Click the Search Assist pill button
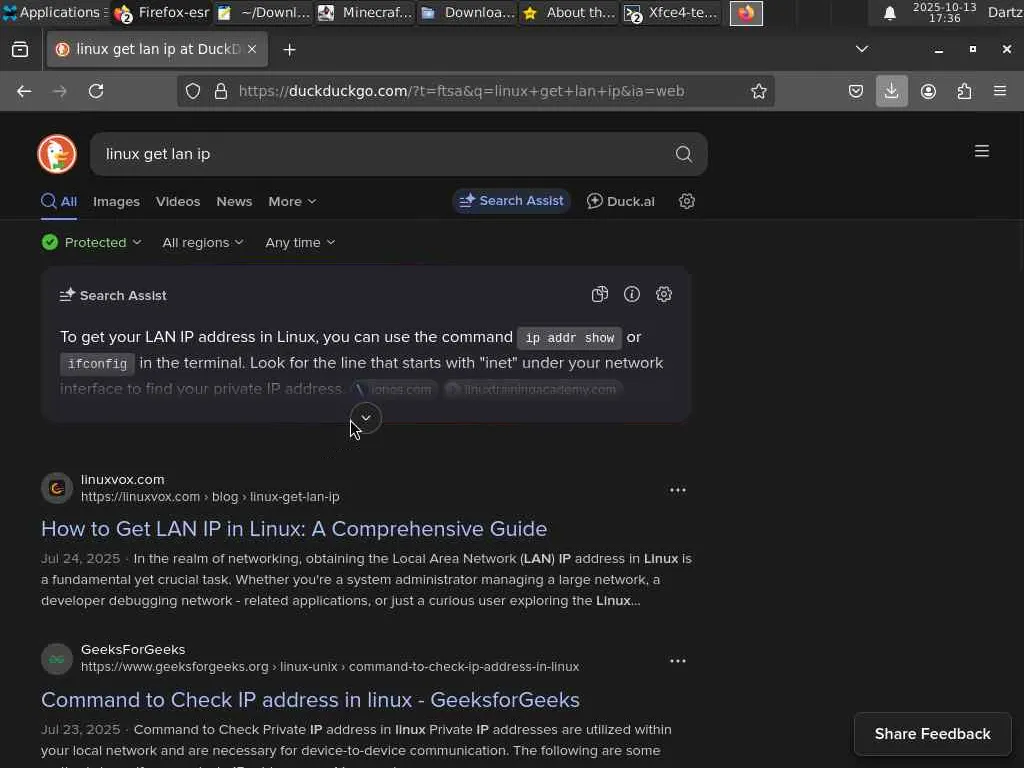The width and height of the screenshot is (1024, 768). coord(511,201)
